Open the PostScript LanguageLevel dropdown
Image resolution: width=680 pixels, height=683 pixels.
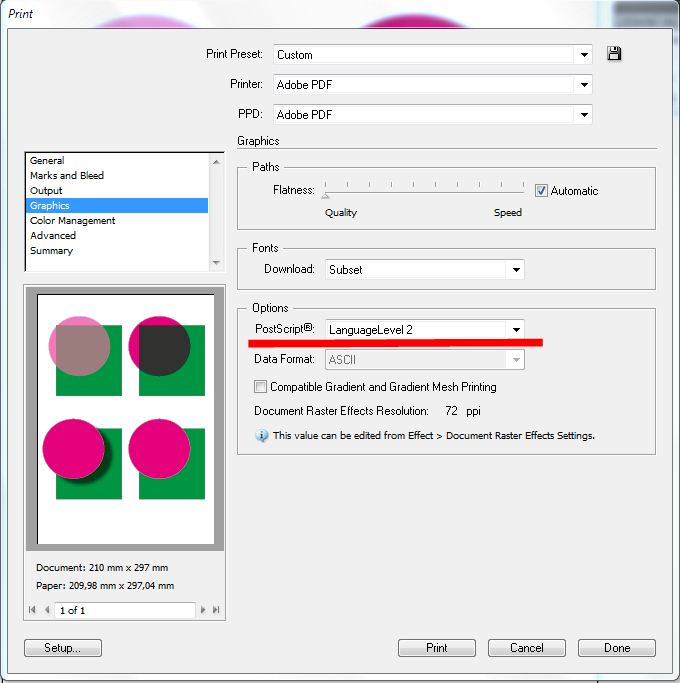pyautogui.click(x=425, y=330)
